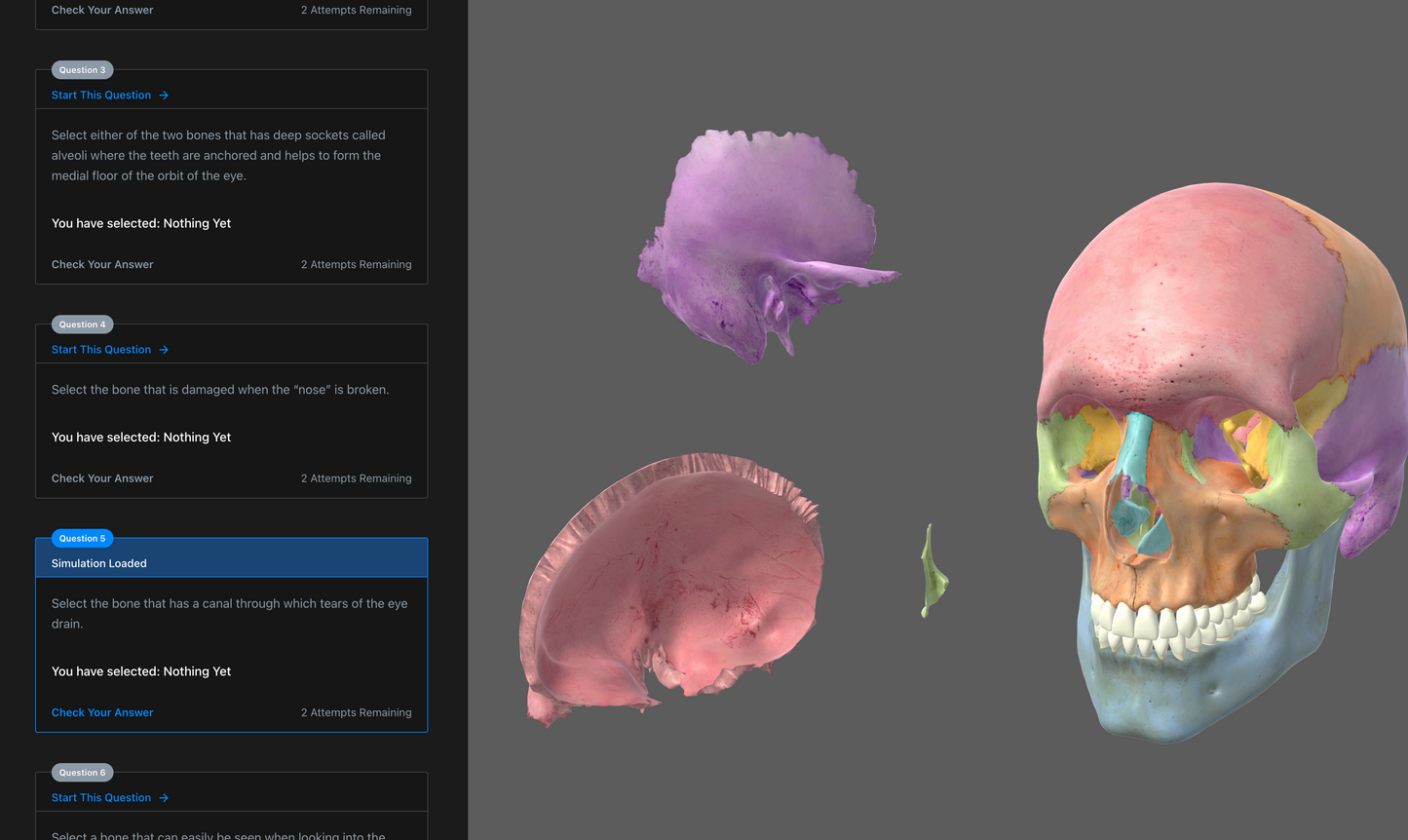Screen dimensions: 1408x840
Task: Click the arrow icon beside Question 4's start link
Action: tap(166, 349)
